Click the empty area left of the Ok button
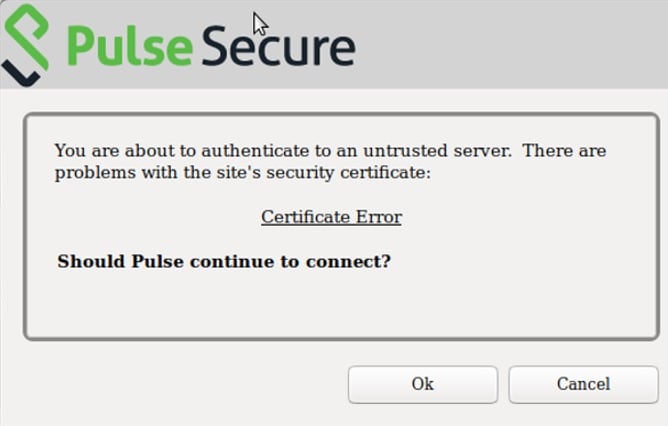Viewport: 668px width, 426px height. pyautogui.click(x=180, y=384)
